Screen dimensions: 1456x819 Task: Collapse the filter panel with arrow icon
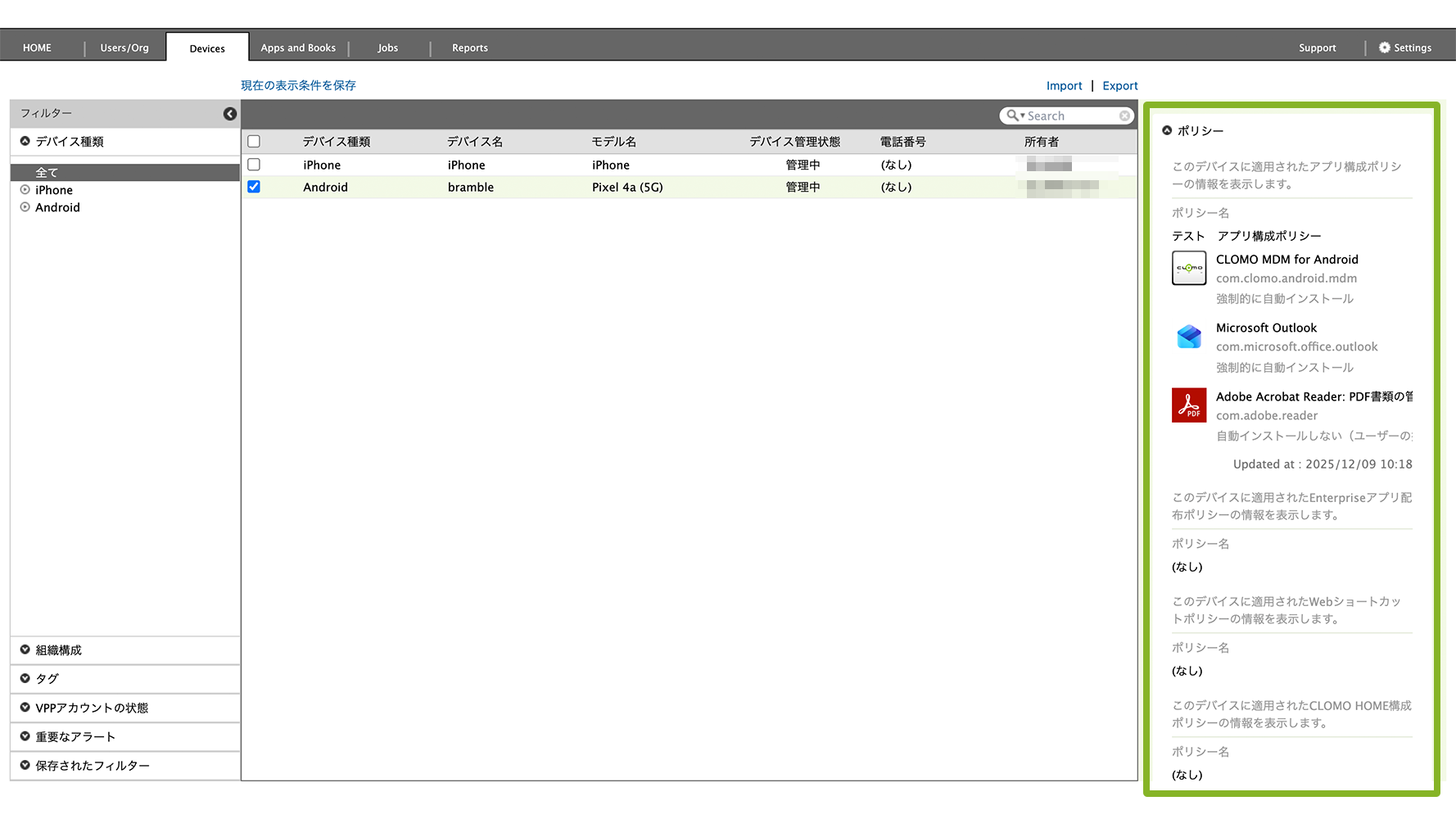coord(230,114)
